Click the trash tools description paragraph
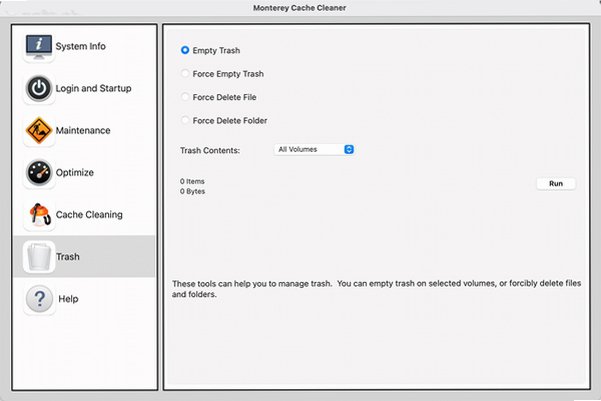Image resolution: width=601 pixels, height=401 pixels. 376,289
